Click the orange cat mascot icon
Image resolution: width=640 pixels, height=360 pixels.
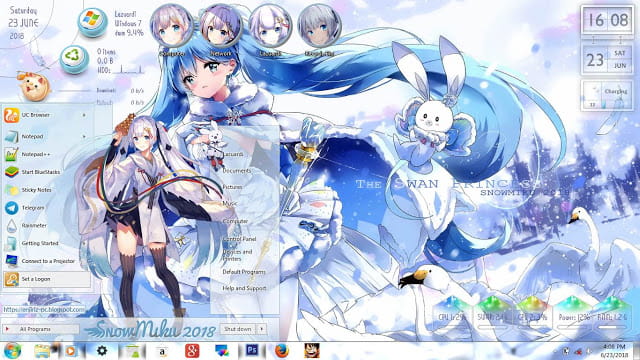pos(34,87)
